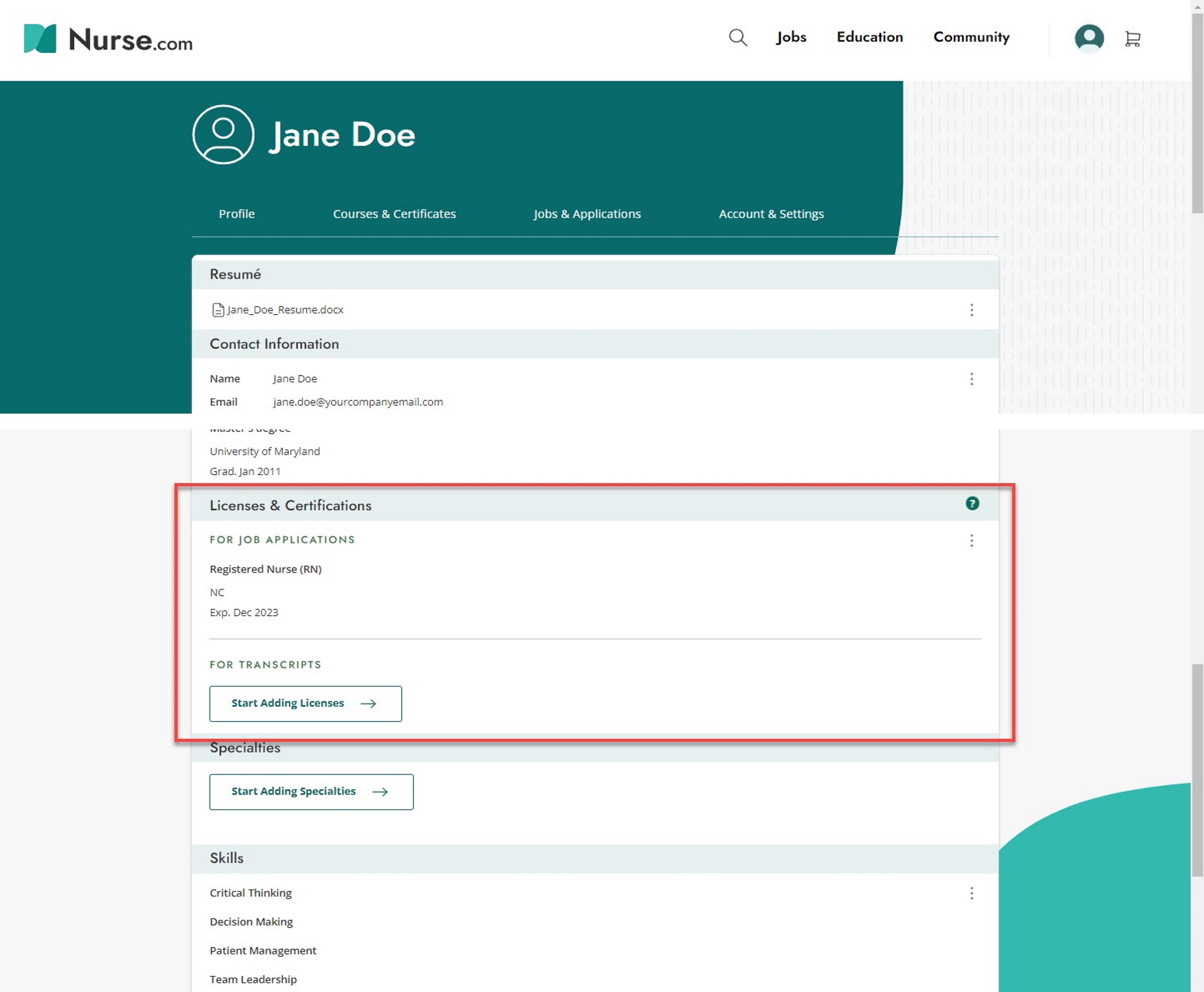1204x992 pixels.
Task: Open the Community menu in the header
Action: pyautogui.click(x=970, y=37)
